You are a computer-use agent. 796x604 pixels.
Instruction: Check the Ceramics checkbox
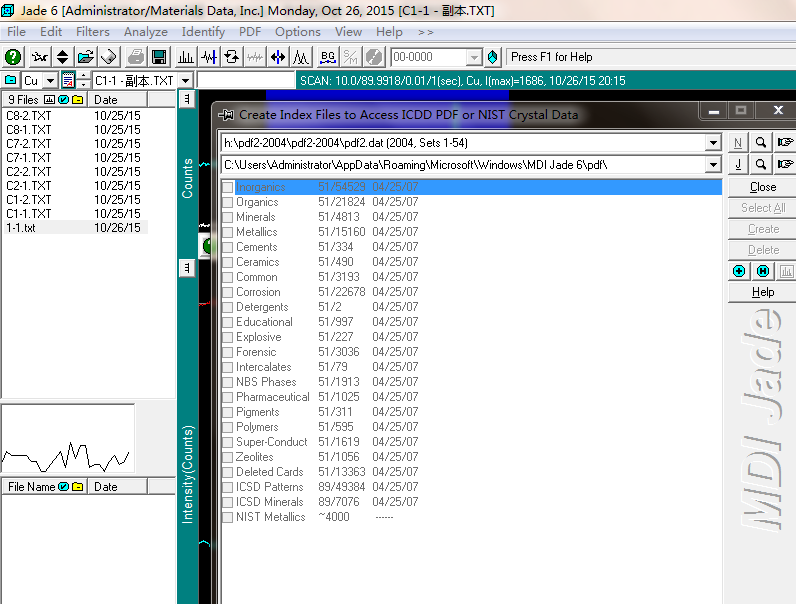click(227, 262)
